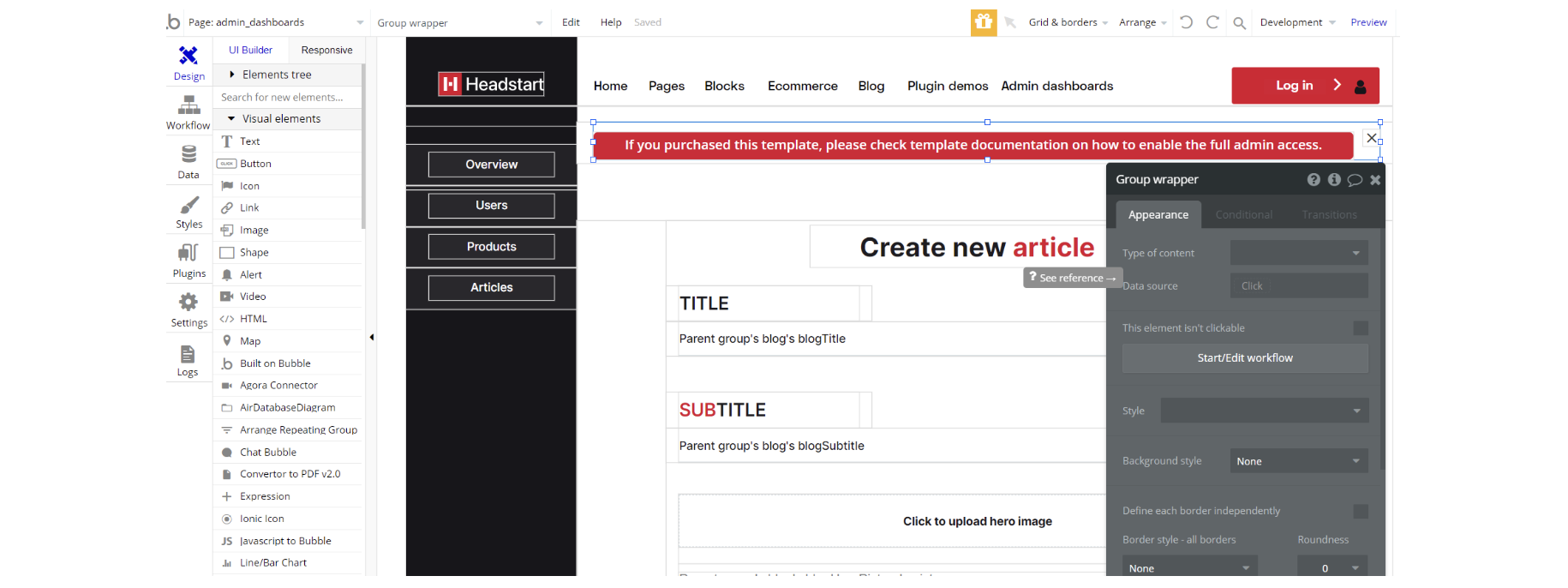This screenshot has width=1568, height=588.
Task: Click the Preview link
Action: tap(1368, 22)
